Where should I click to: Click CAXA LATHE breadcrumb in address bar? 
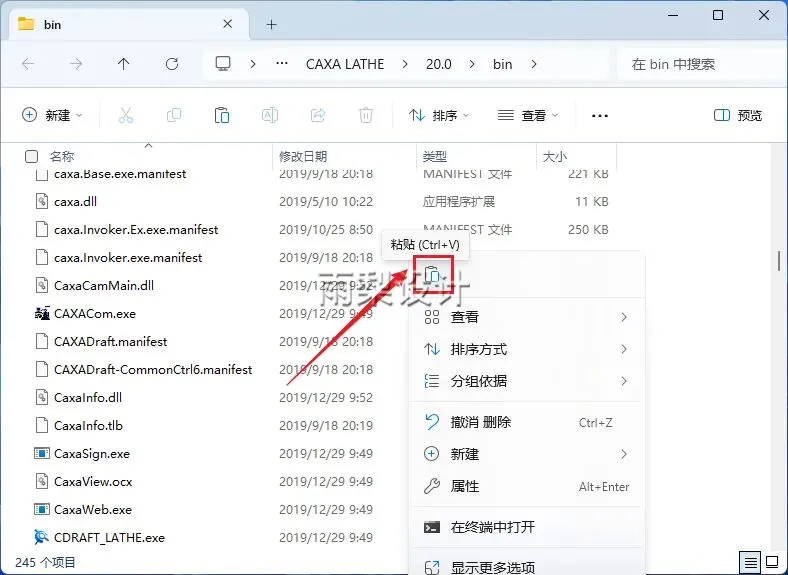(345, 64)
